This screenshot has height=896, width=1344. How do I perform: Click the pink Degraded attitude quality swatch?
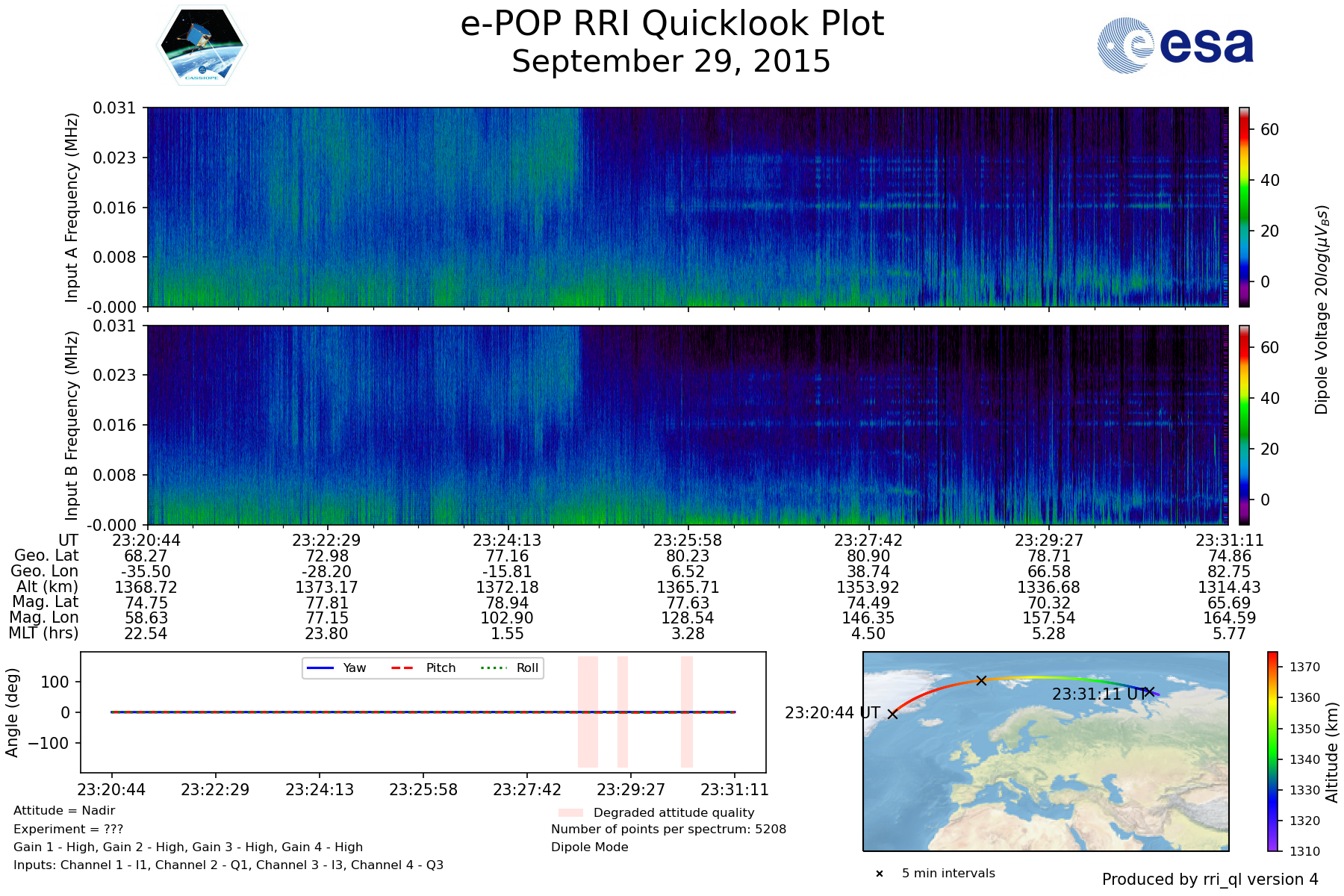coord(570,812)
